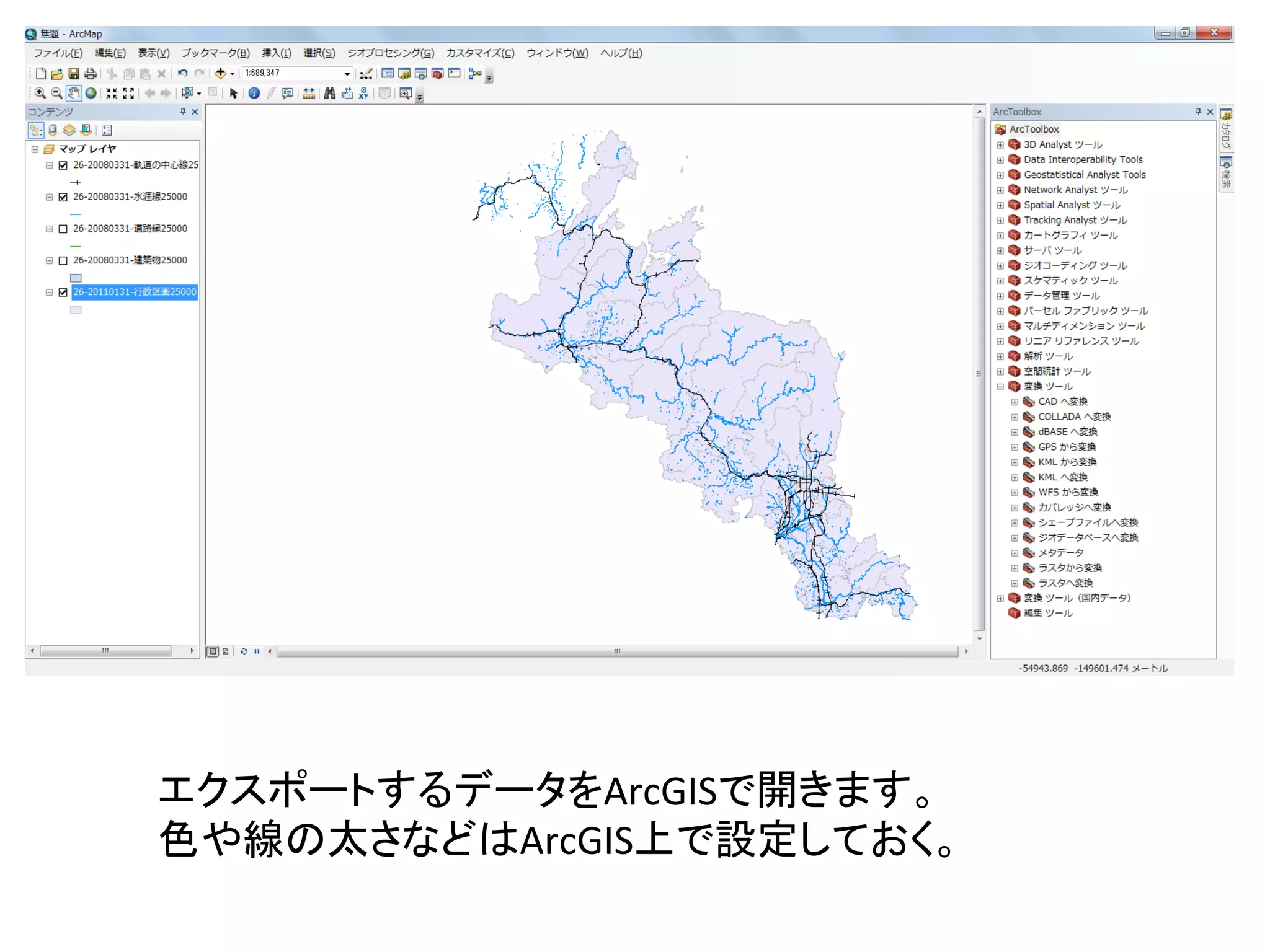Activate the Identify tool

[x=254, y=93]
